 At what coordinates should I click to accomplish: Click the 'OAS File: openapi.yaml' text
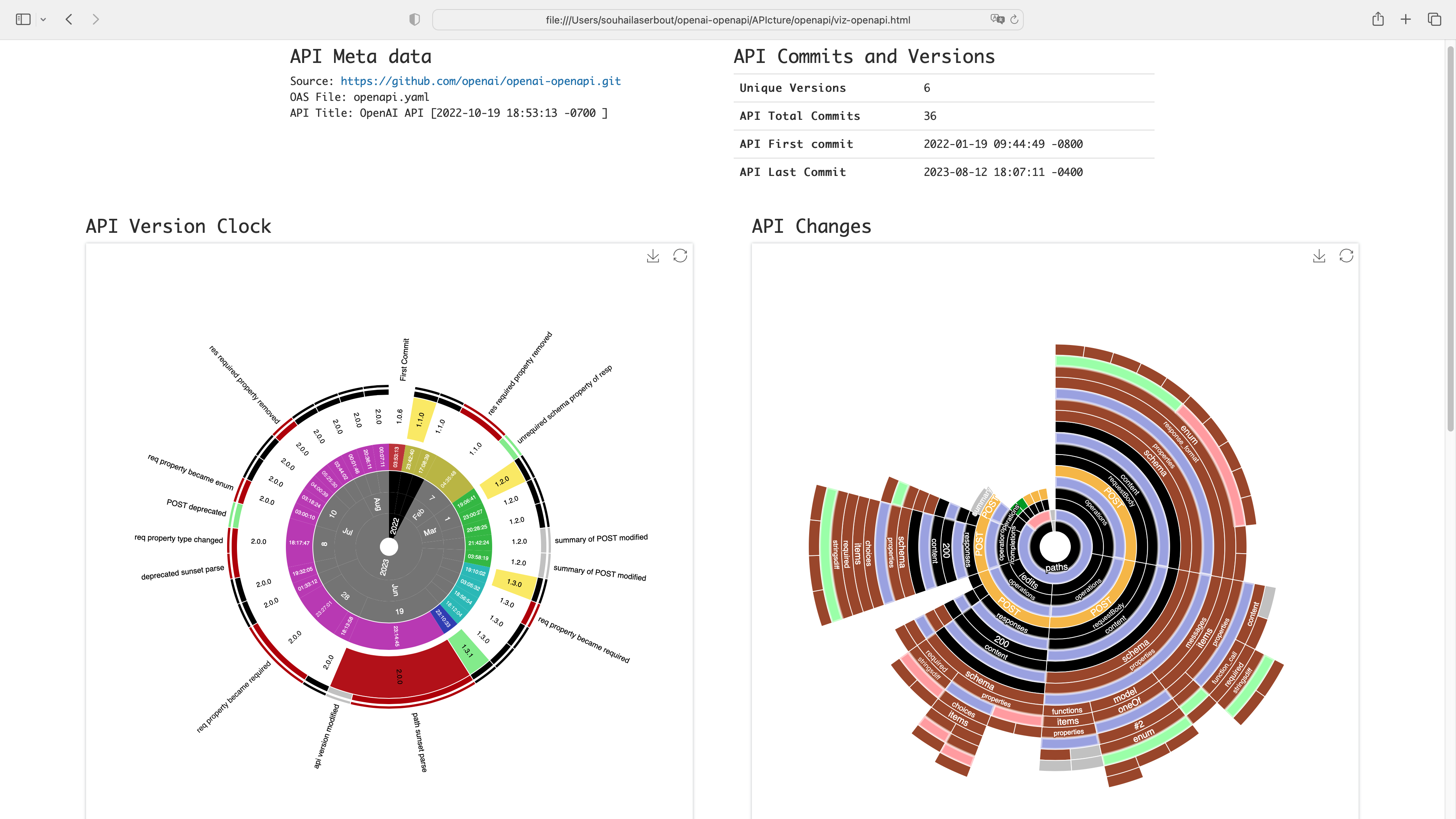pos(359,97)
